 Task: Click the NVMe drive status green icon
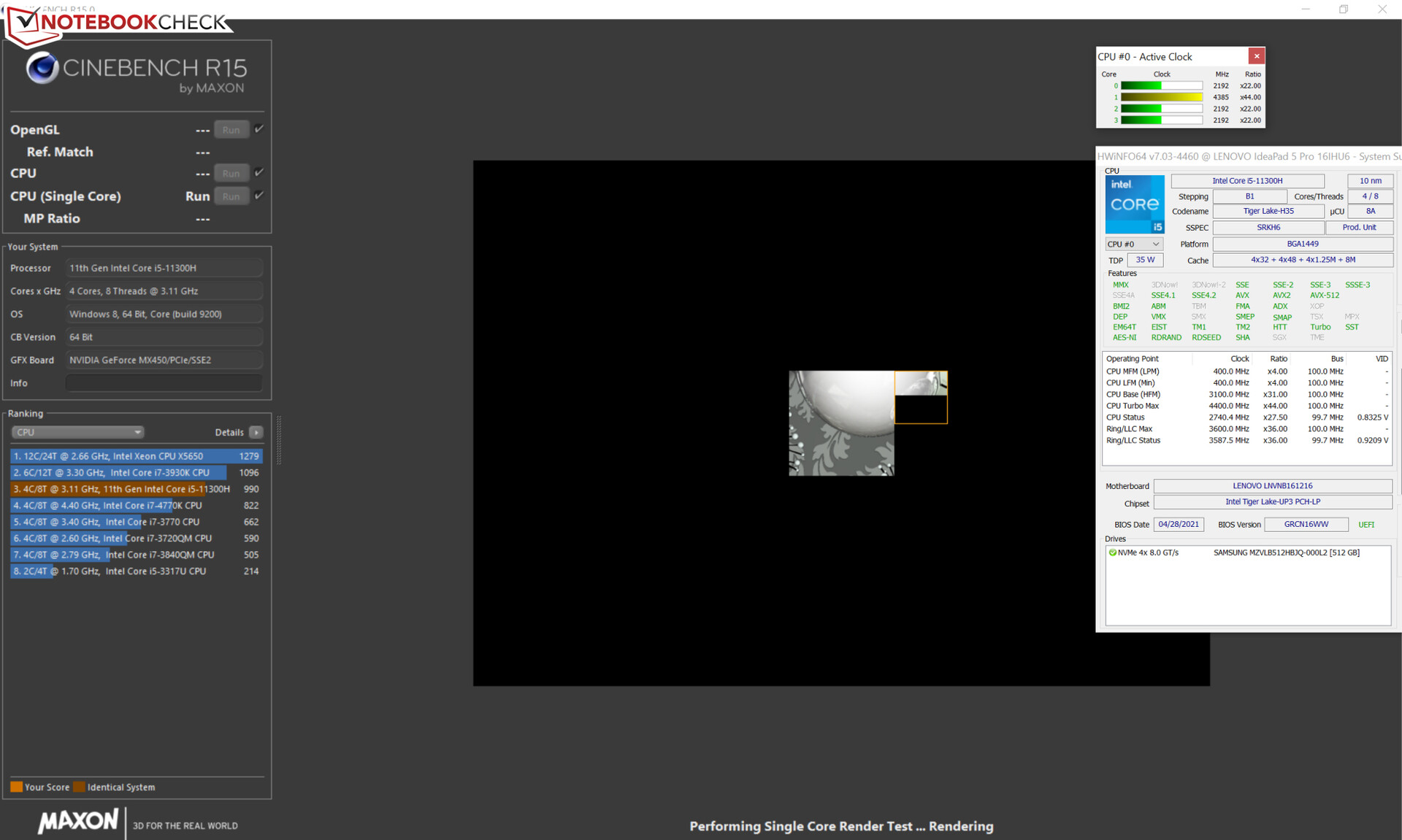point(1113,552)
